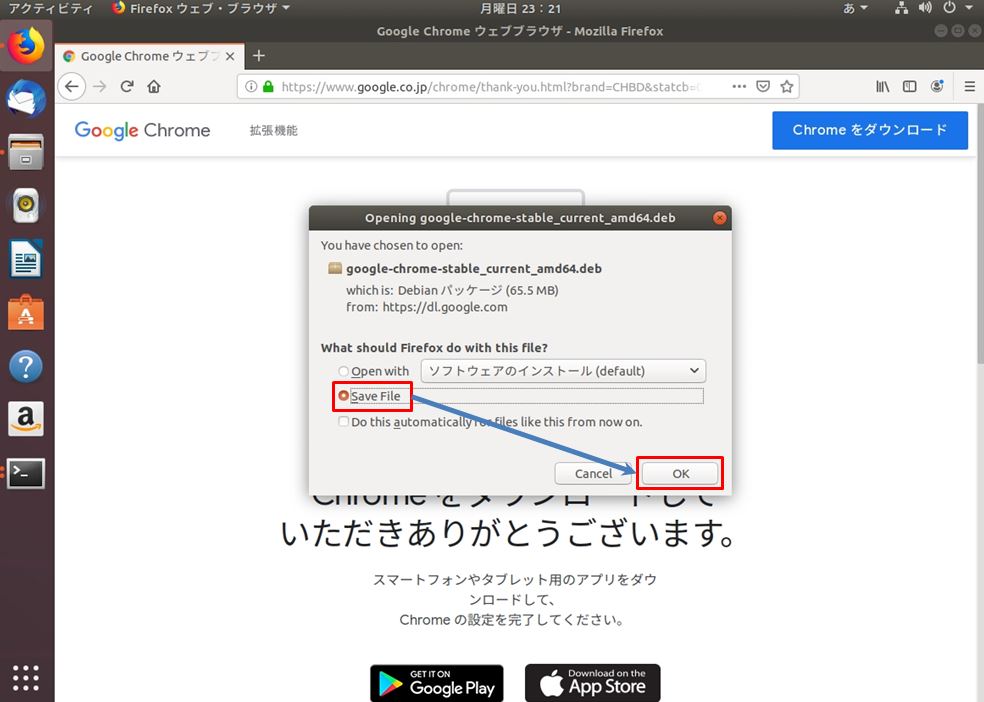This screenshot has width=984, height=702.
Task: Click OK in the download dialog
Action: tap(680, 474)
